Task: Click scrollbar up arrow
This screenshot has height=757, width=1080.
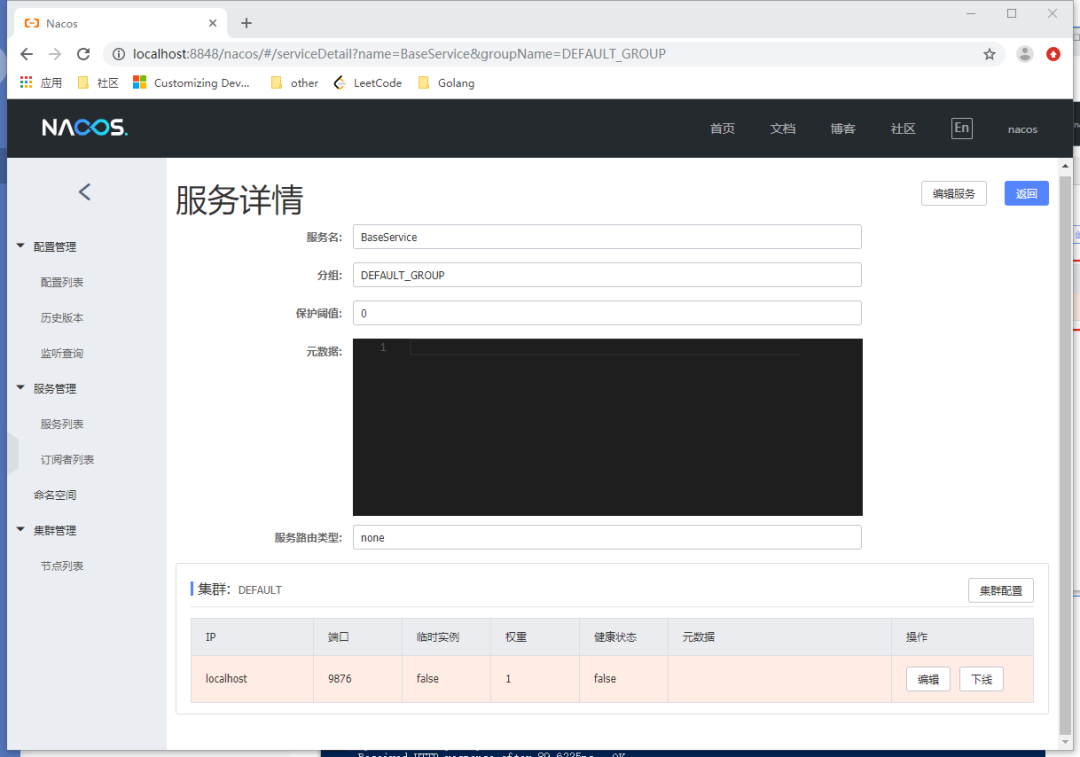Action: pyautogui.click(x=1066, y=166)
